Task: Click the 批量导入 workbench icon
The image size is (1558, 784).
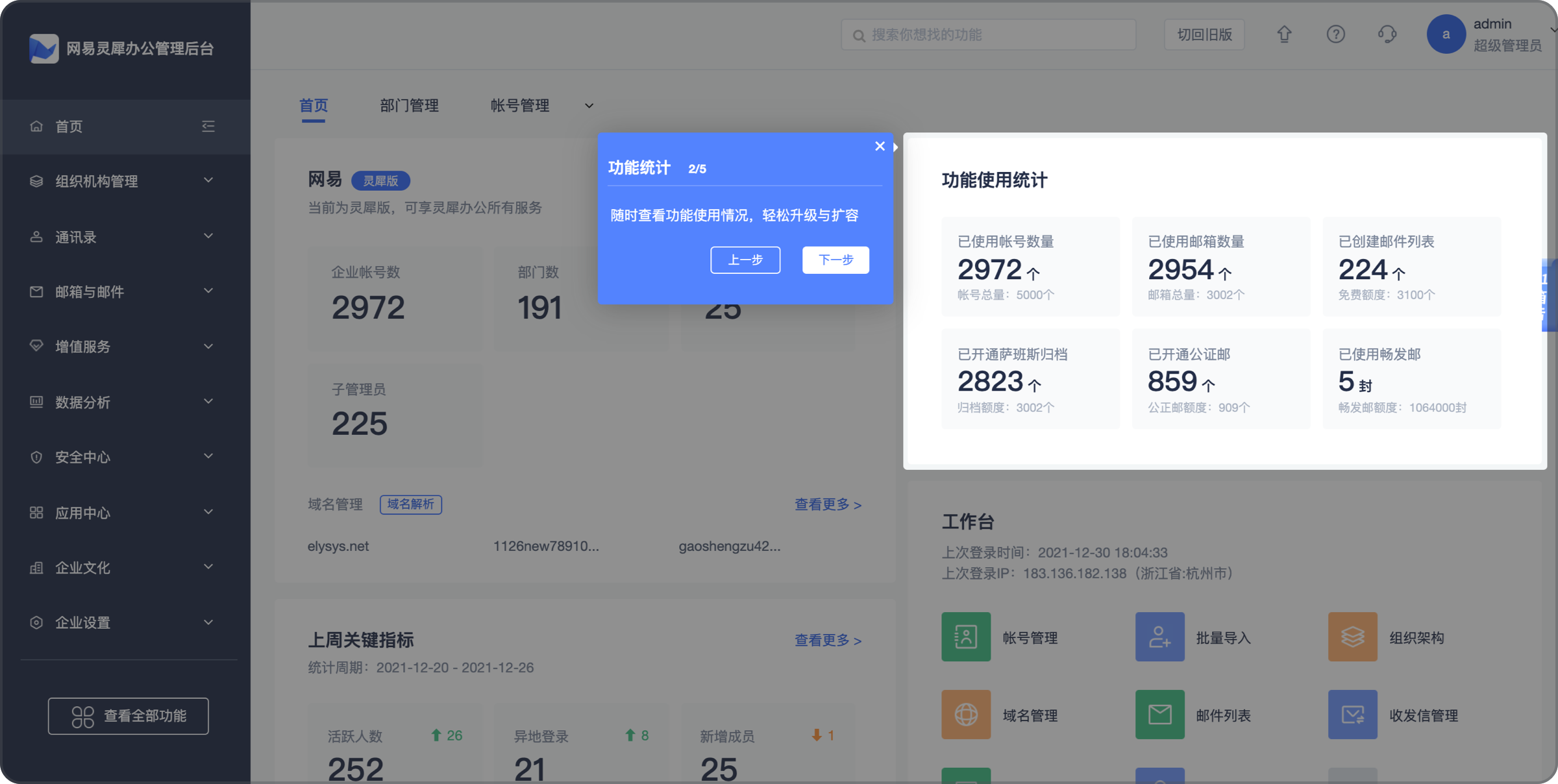Action: (x=1159, y=637)
